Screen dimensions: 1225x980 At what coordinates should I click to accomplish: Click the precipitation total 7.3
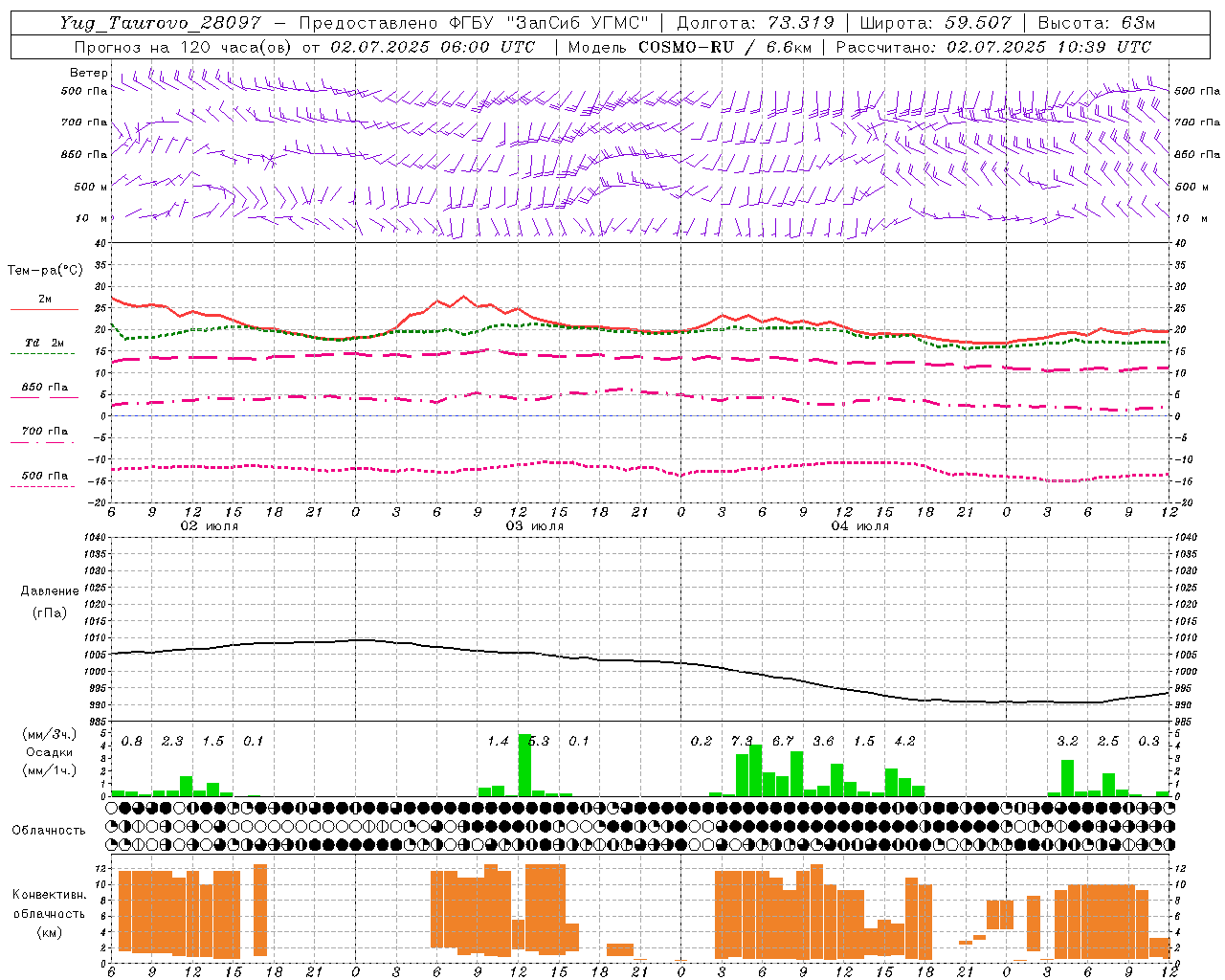click(742, 742)
